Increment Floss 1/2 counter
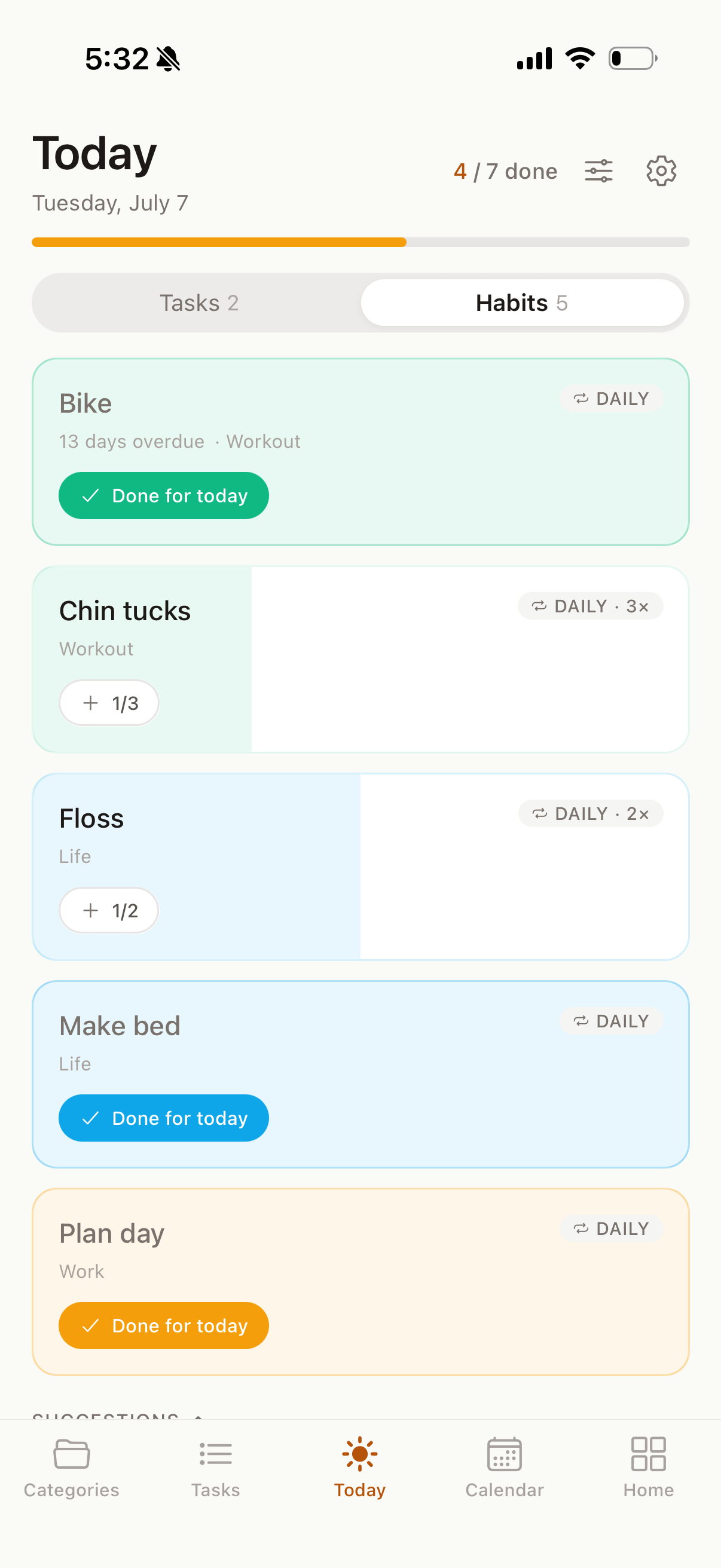Screen dimensions: 721x1568 (109, 911)
